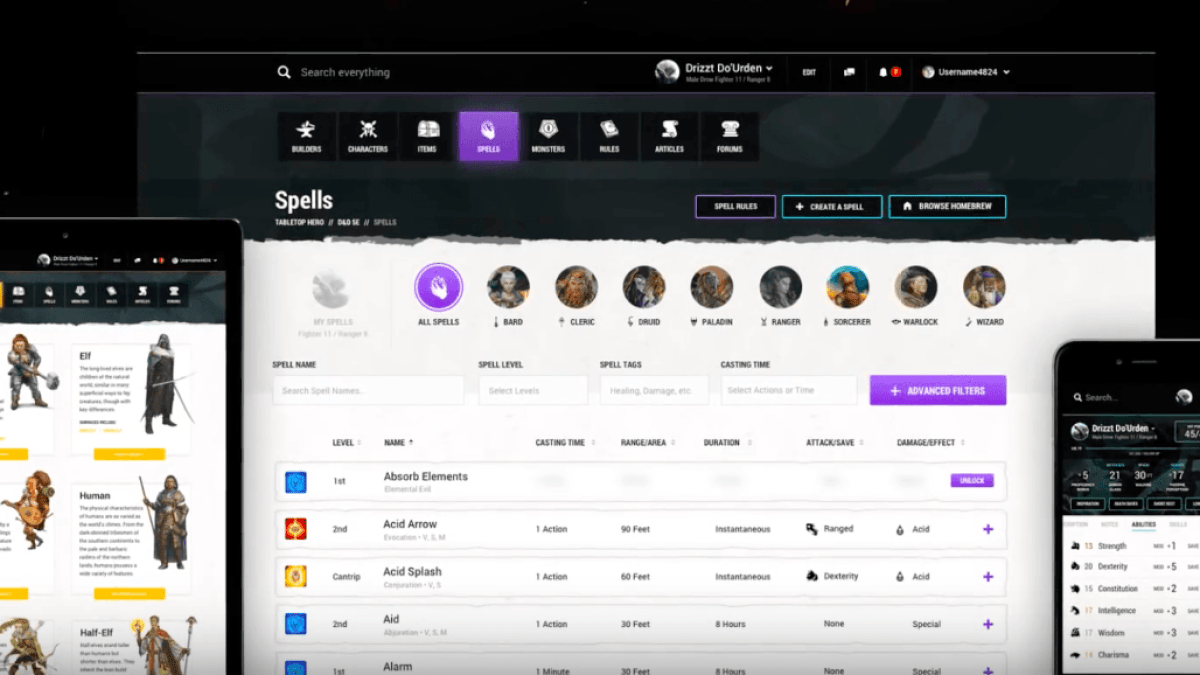The height and width of the screenshot is (675, 1200).
Task: Add Acid Splash with plus icon
Action: (988, 577)
